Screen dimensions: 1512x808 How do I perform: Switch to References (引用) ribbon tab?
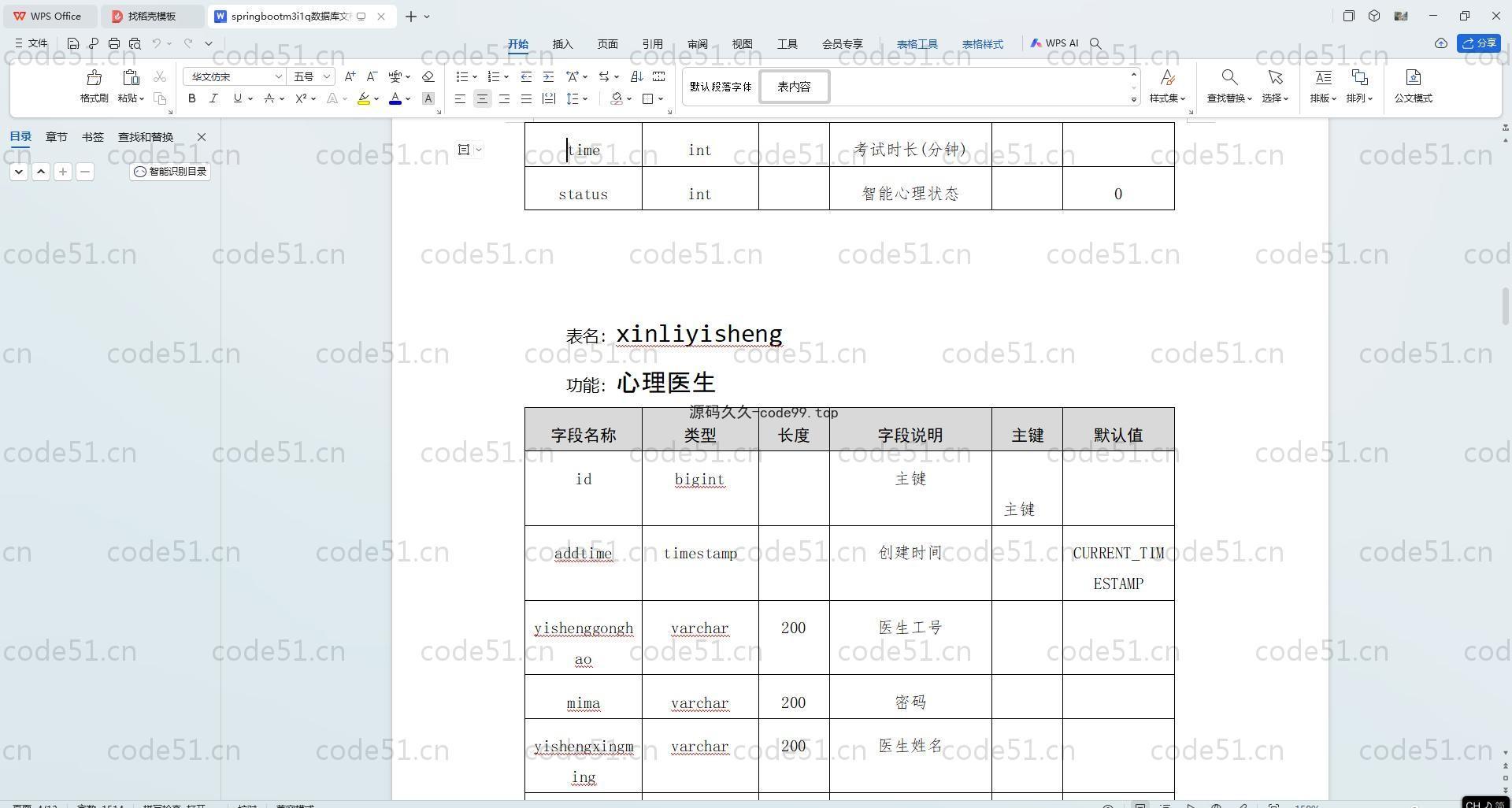(x=652, y=44)
